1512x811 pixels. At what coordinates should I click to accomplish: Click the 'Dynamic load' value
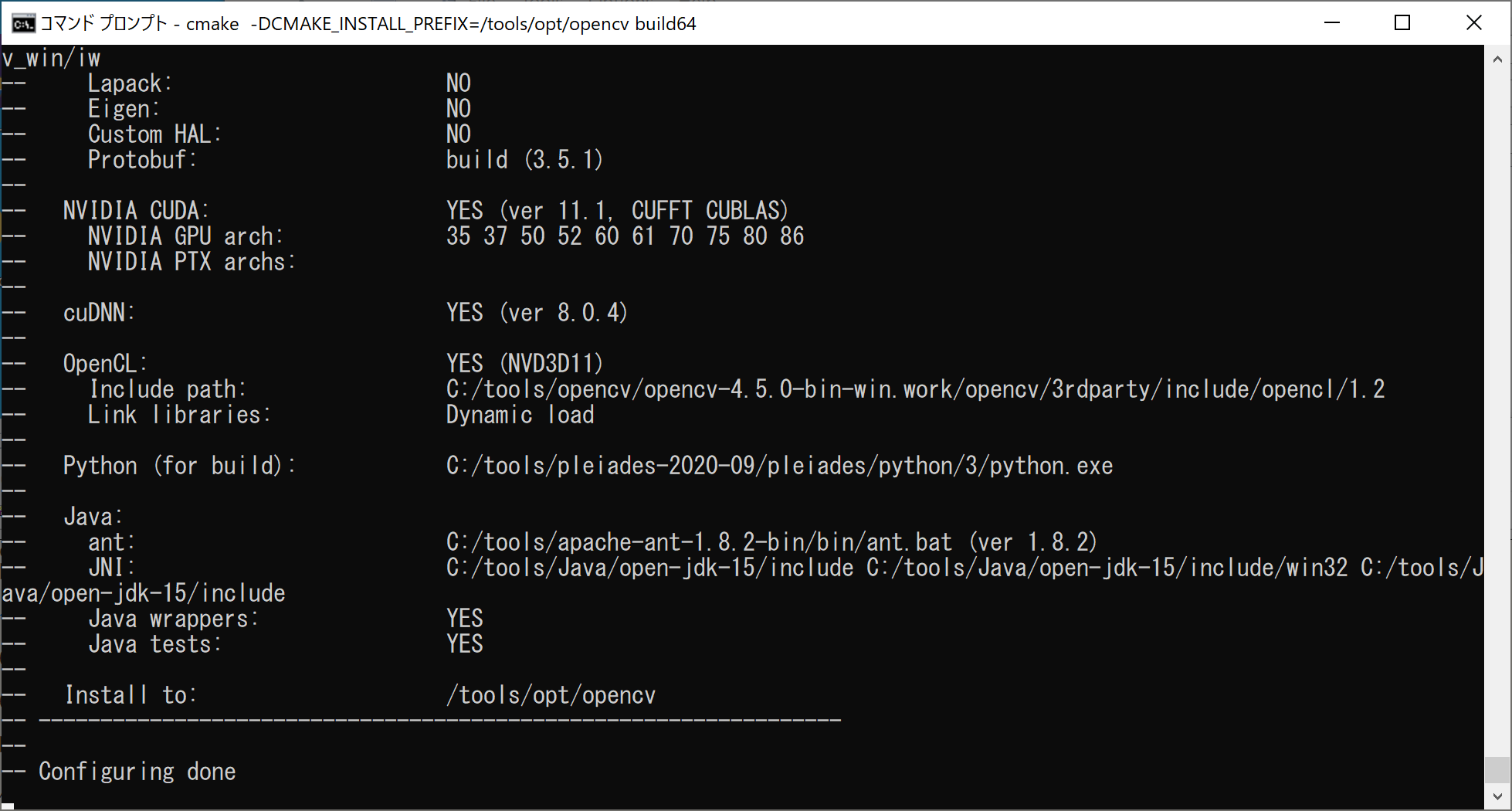pyautogui.click(x=520, y=415)
